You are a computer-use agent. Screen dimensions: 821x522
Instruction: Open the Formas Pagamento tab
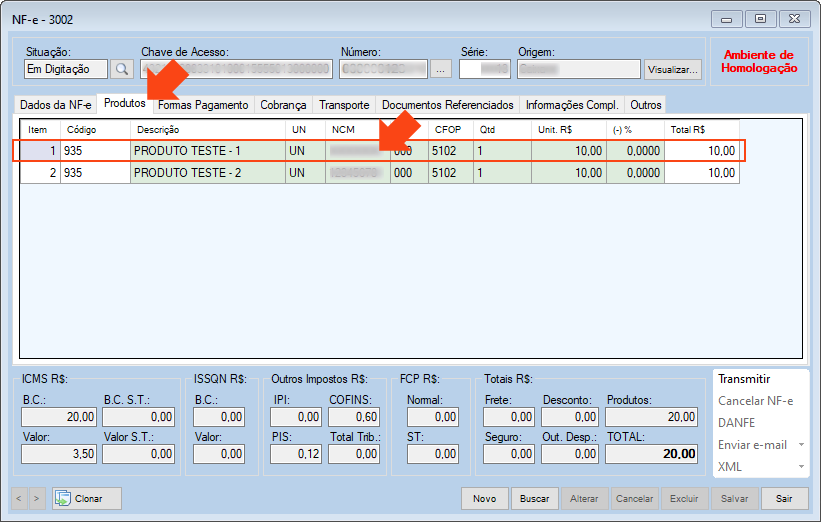(x=203, y=105)
